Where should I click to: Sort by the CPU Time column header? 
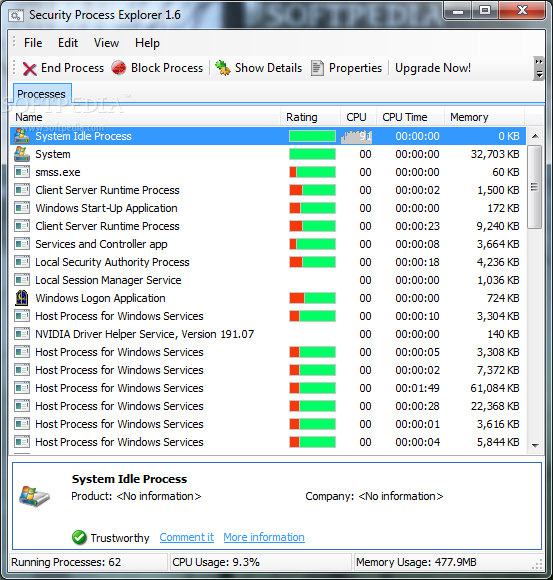coord(410,117)
